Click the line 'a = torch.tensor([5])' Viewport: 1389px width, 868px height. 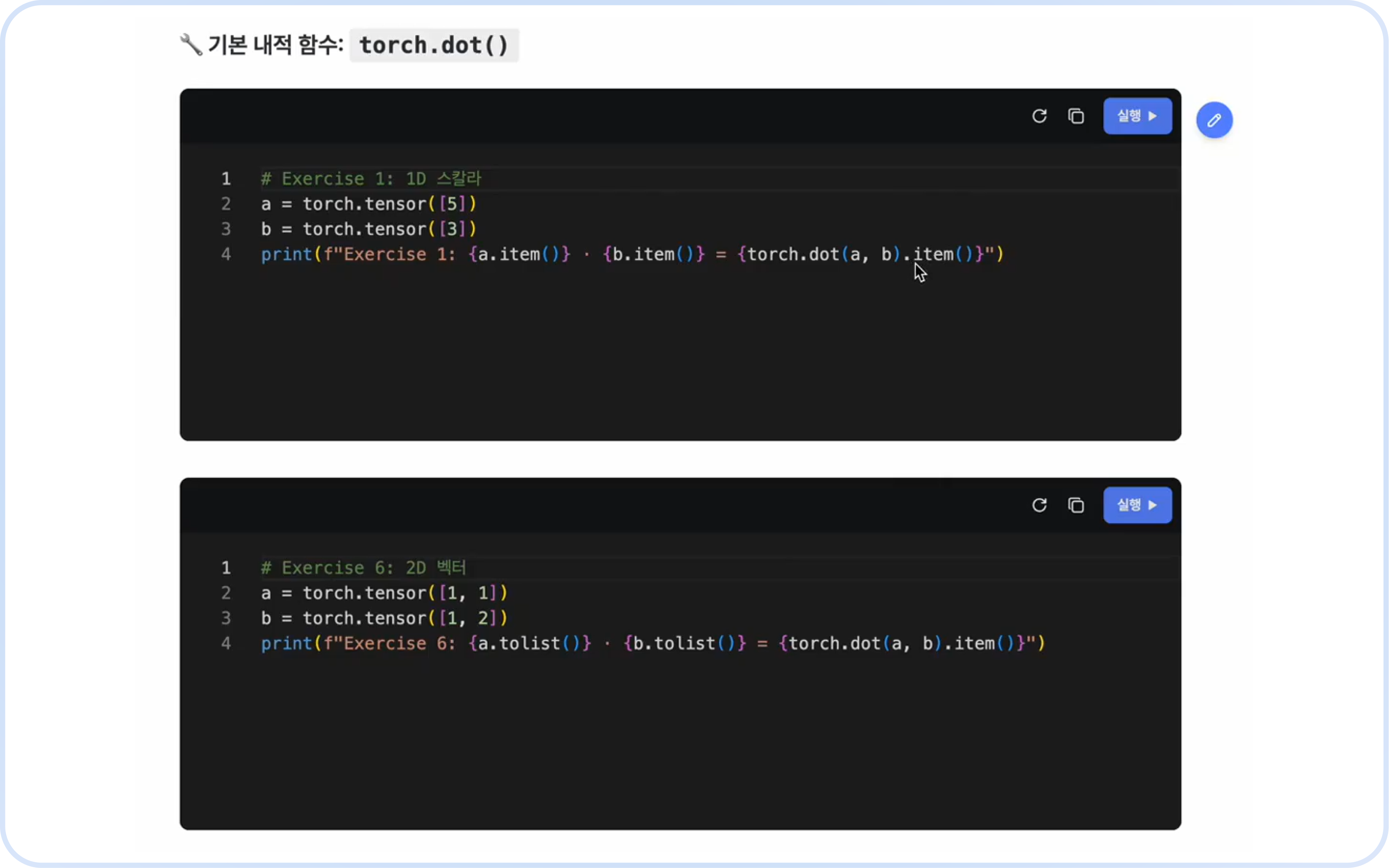[369, 204]
